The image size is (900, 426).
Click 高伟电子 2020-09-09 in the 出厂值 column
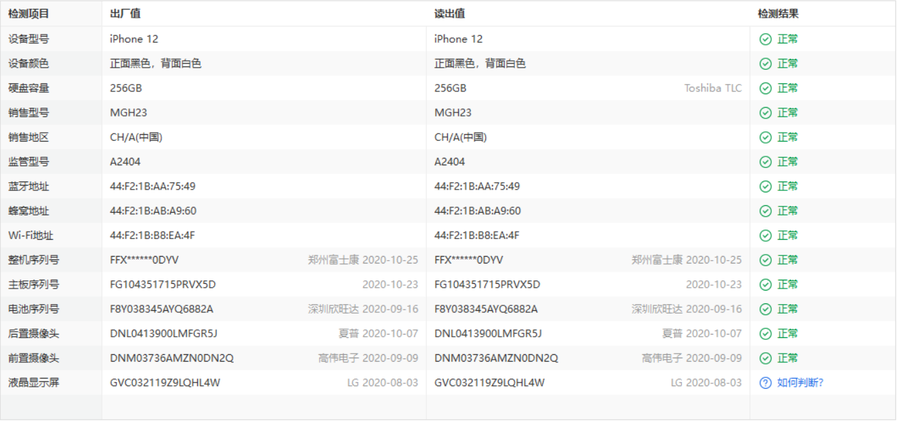pyautogui.click(x=368, y=358)
